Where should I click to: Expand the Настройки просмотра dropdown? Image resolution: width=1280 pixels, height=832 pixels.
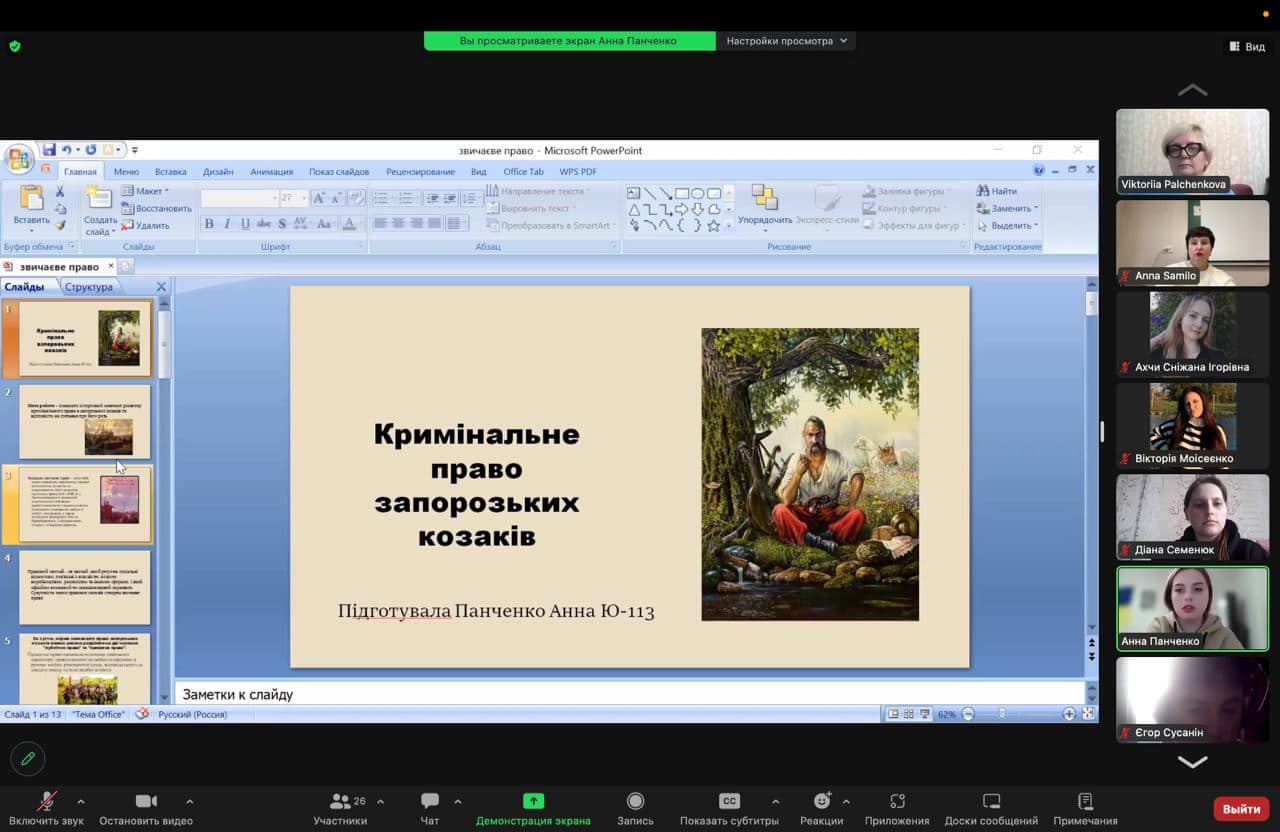pyautogui.click(x=786, y=41)
